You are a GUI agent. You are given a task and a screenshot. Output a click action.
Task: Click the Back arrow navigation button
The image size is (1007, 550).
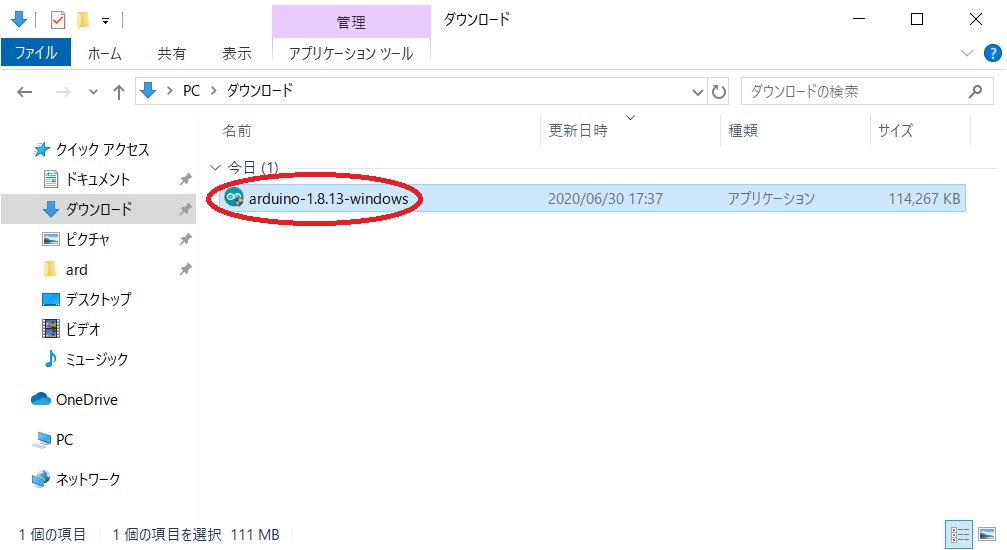point(26,92)
